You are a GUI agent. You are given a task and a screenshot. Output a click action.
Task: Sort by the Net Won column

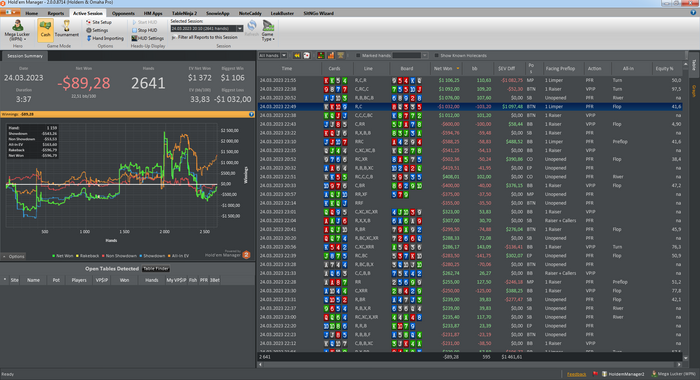pos(445,68)
